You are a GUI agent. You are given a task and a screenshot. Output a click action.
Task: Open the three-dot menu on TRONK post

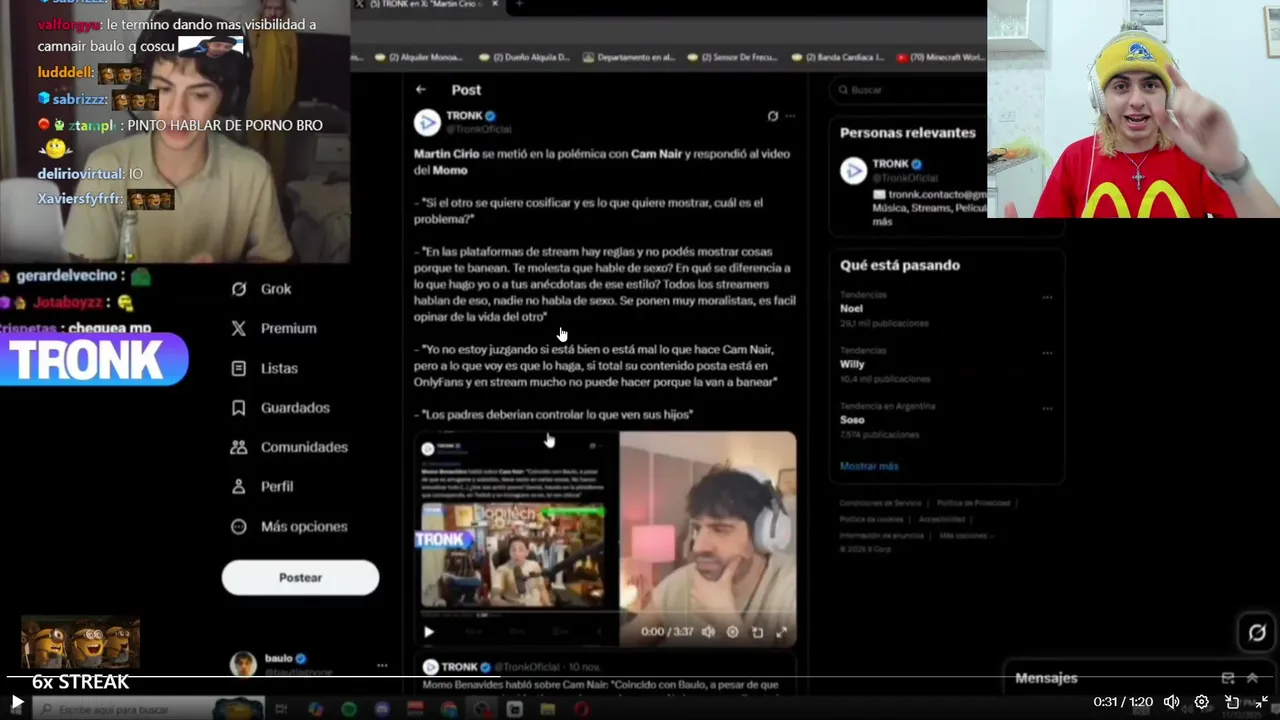coord(790,116)
